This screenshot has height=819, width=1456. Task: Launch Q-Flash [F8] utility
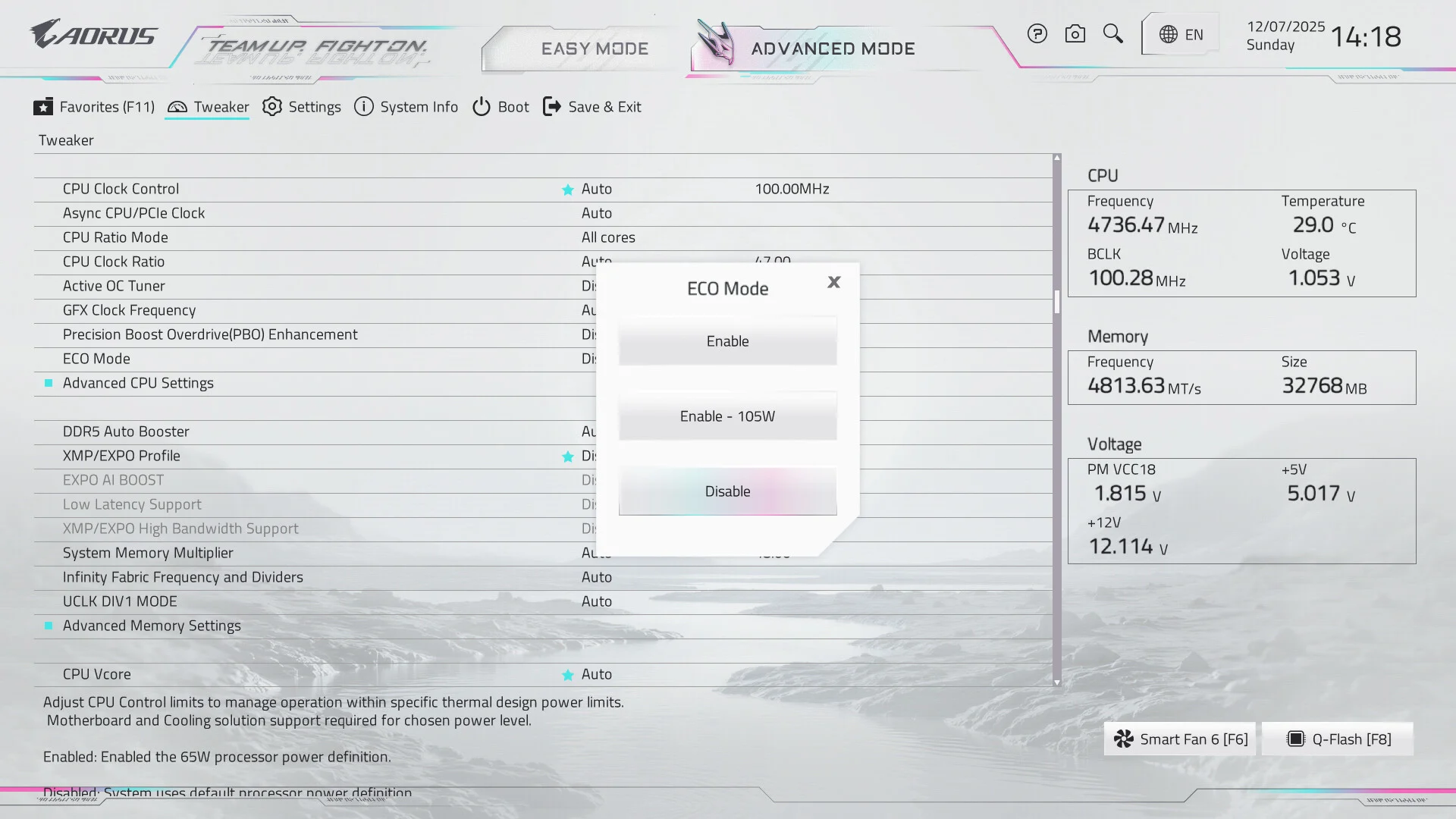click(x=1338, y=739)
